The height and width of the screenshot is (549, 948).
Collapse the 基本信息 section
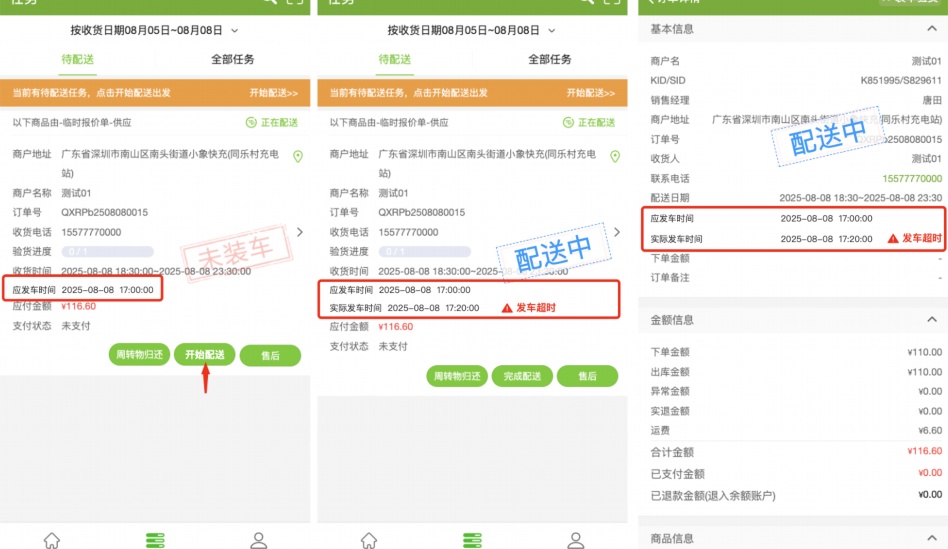(x=927, y=29)
